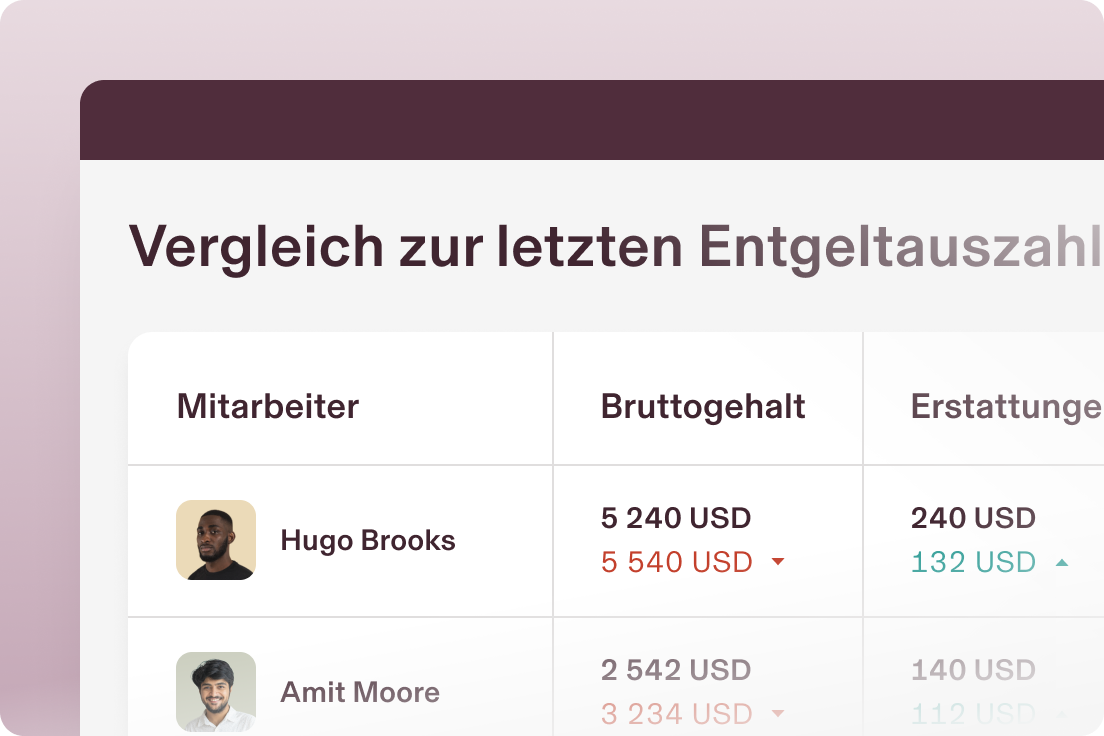Screen dimensions: 1104x736
Task: Select the Mitarbeiter column header
Action: [268, 406]
